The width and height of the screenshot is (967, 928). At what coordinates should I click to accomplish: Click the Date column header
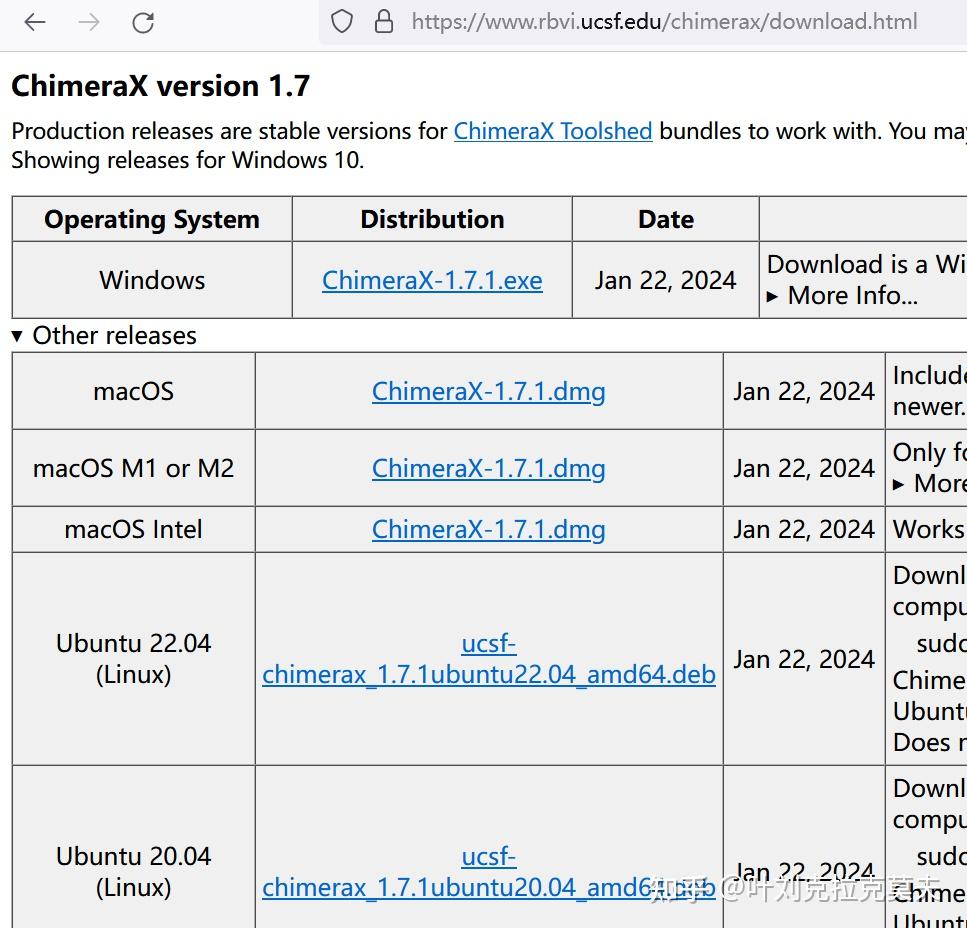(x=665, y=219)
